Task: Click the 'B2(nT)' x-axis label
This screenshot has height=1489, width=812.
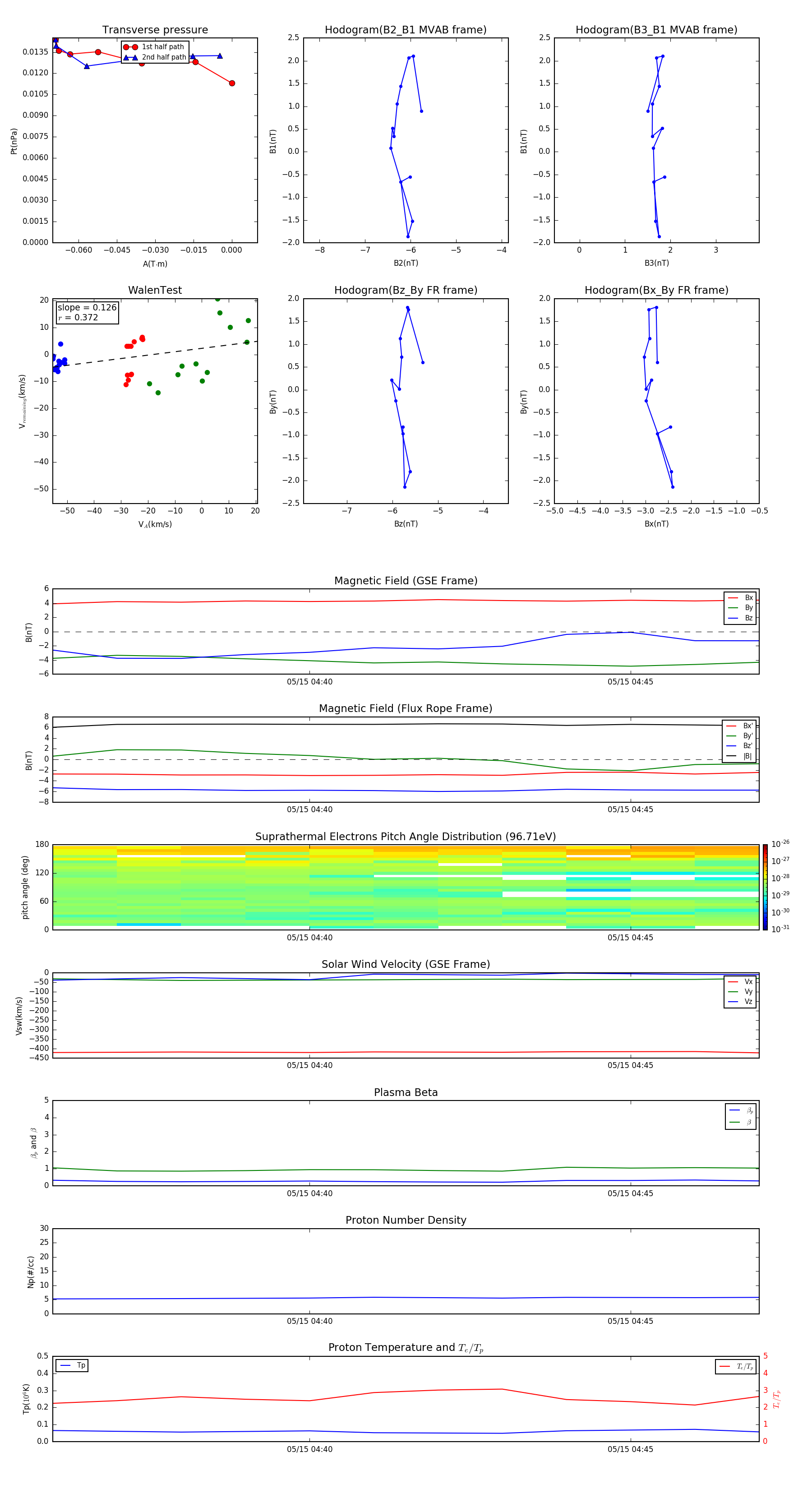Action: tap(406, 263)
